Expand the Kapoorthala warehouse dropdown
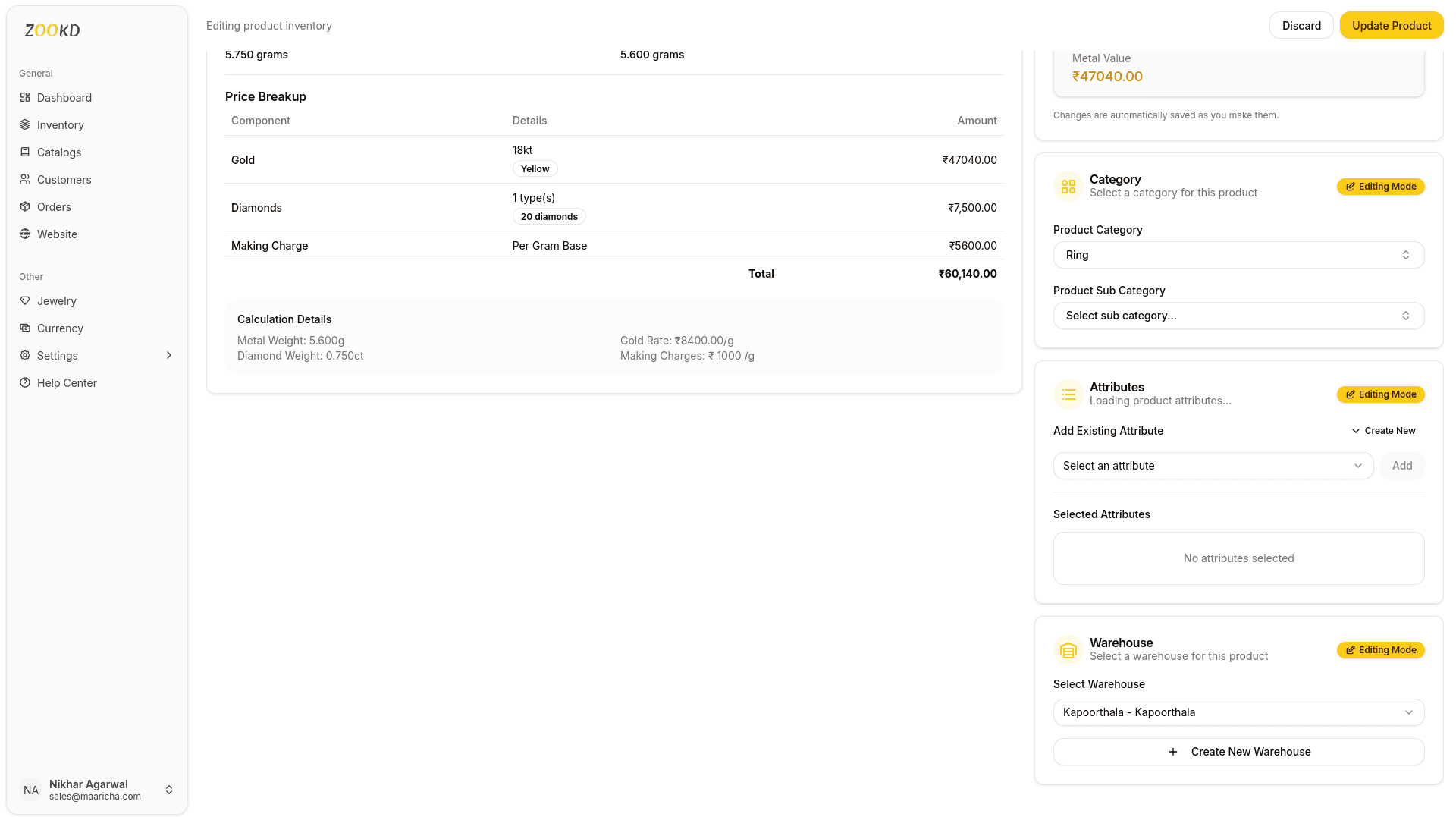 click(1238, 712)
